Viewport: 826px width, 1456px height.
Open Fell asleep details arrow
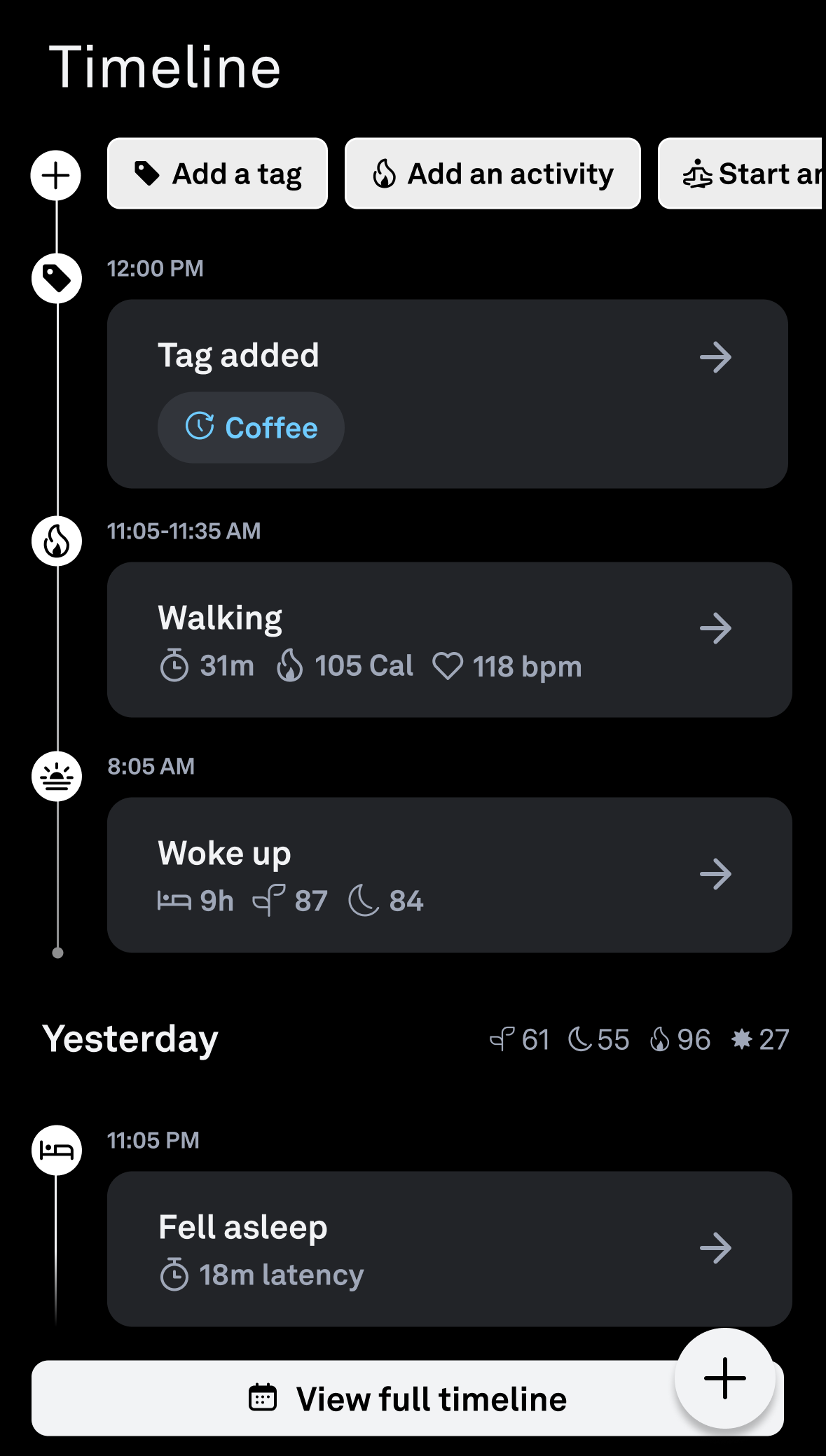click(715, 1248)
